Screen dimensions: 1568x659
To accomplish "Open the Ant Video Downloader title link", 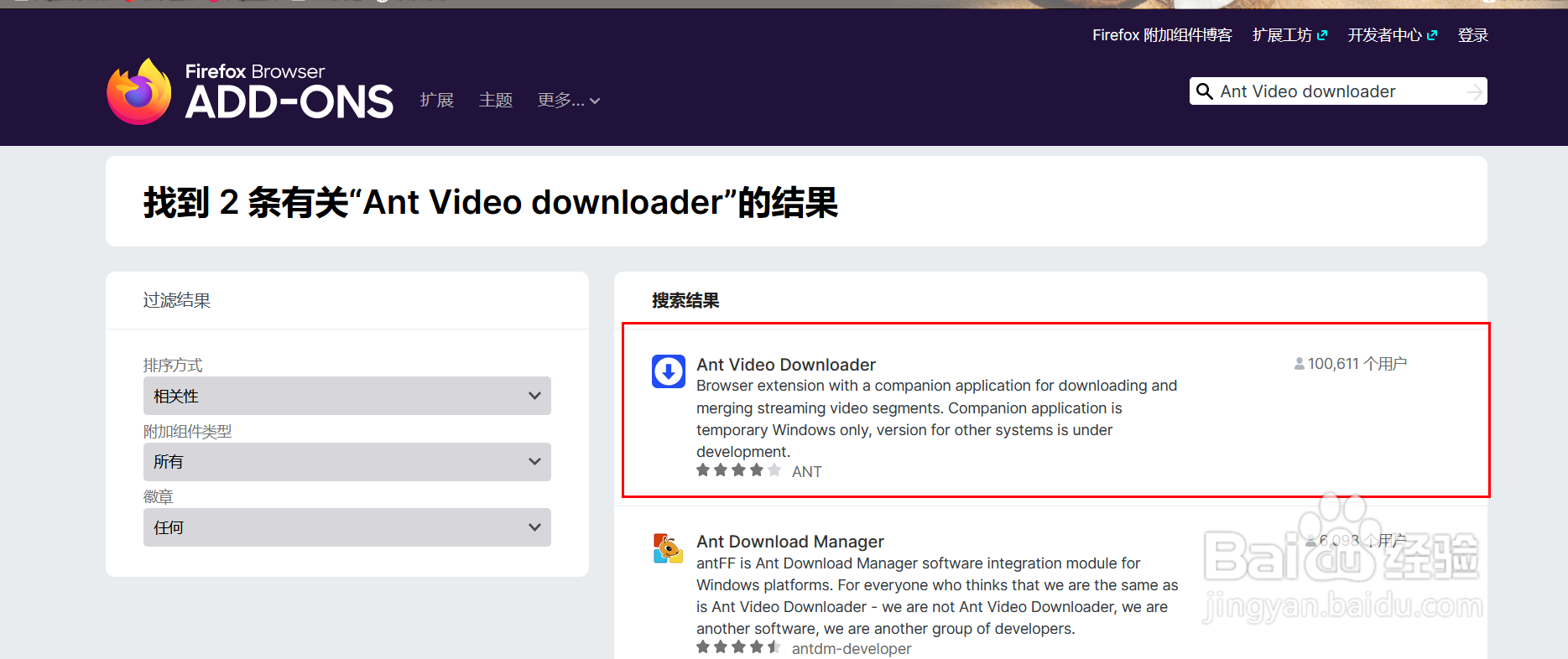I will click(x=786, y=365).
